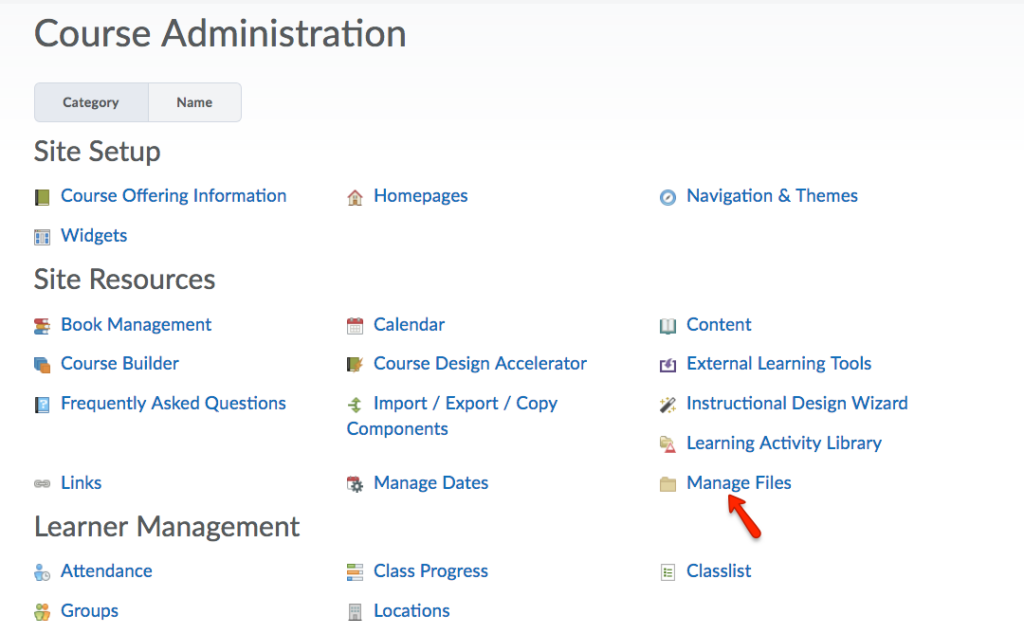Click the Links chain icon

[42, 484]
